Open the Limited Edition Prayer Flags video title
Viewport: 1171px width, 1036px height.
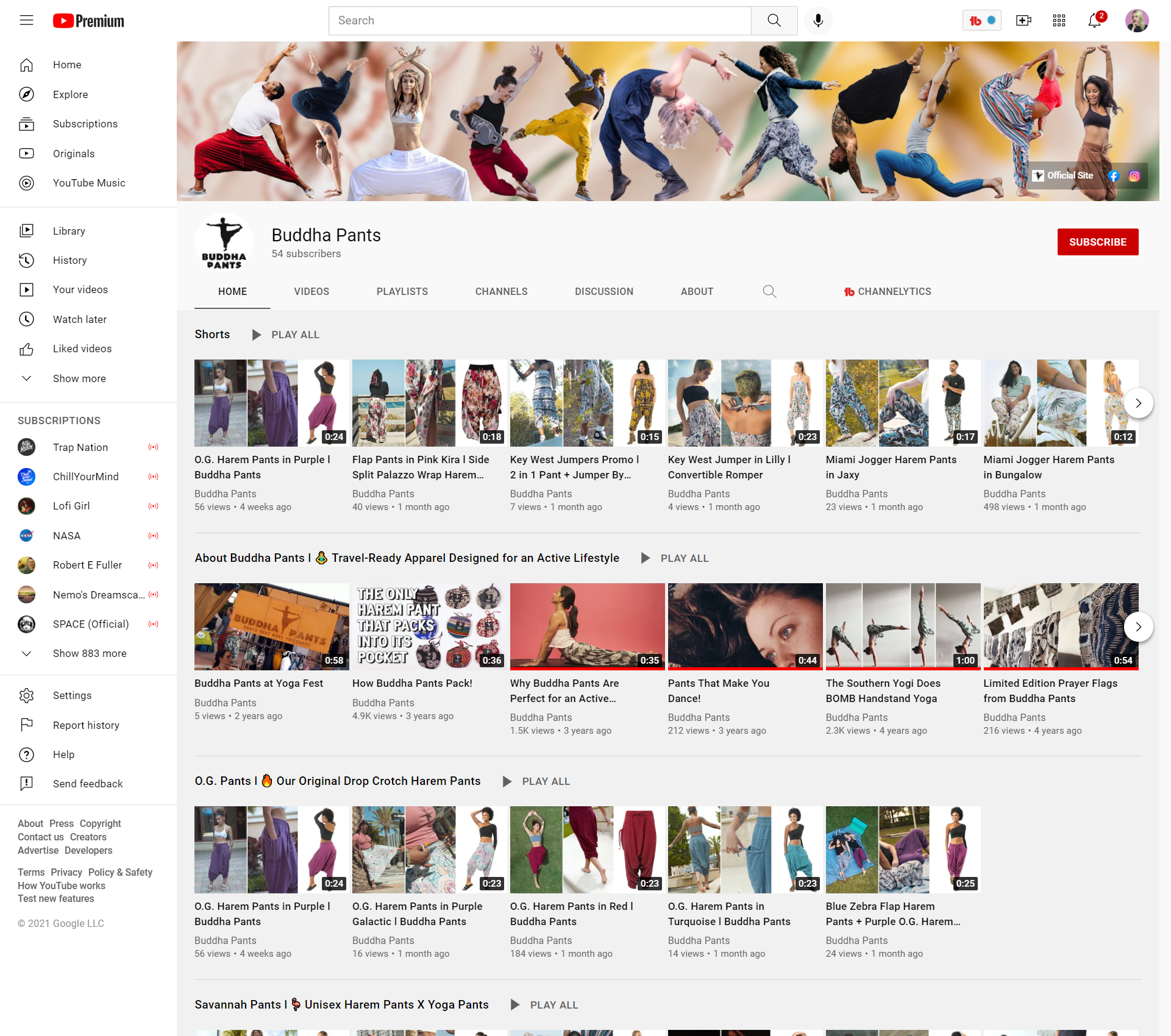(1050, 690)
